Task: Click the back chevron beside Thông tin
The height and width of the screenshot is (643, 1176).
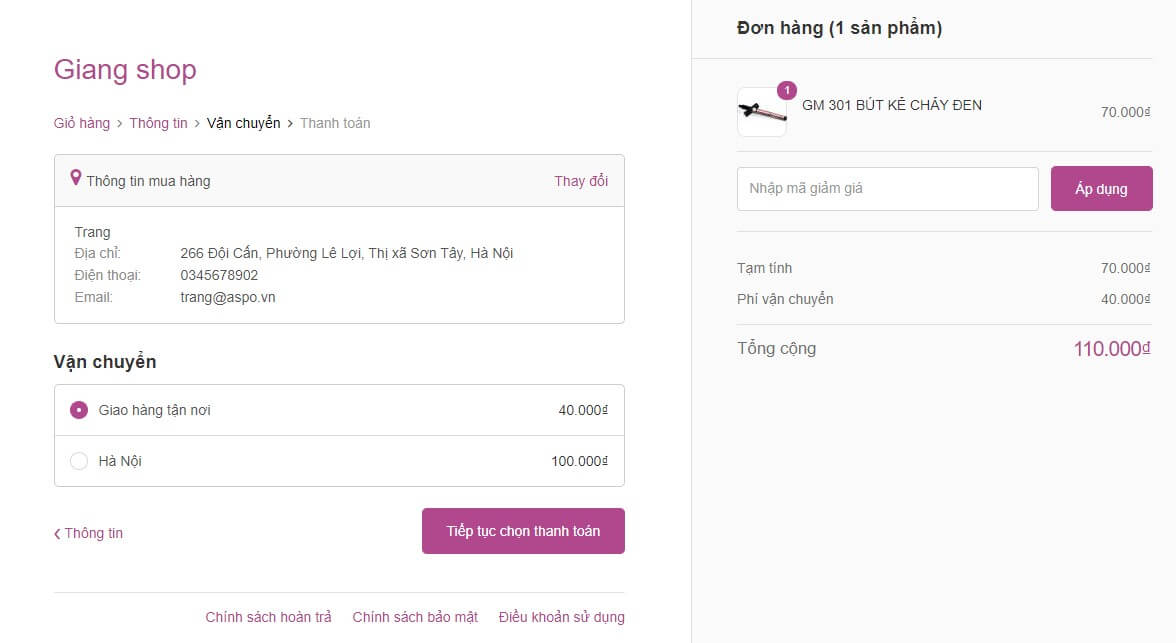Action: pos(57,534)
